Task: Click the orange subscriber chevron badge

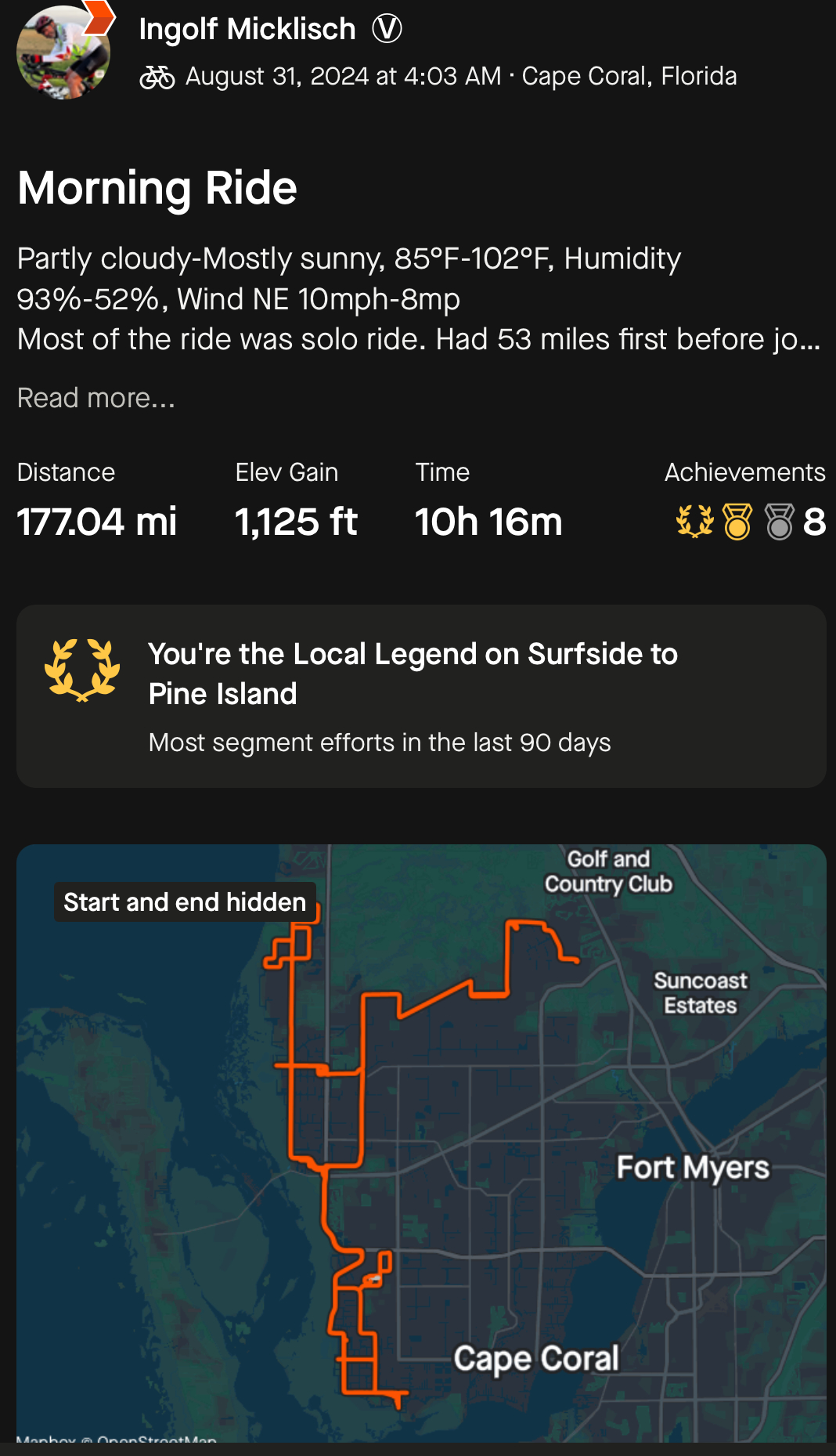Action: pos(100,17)
